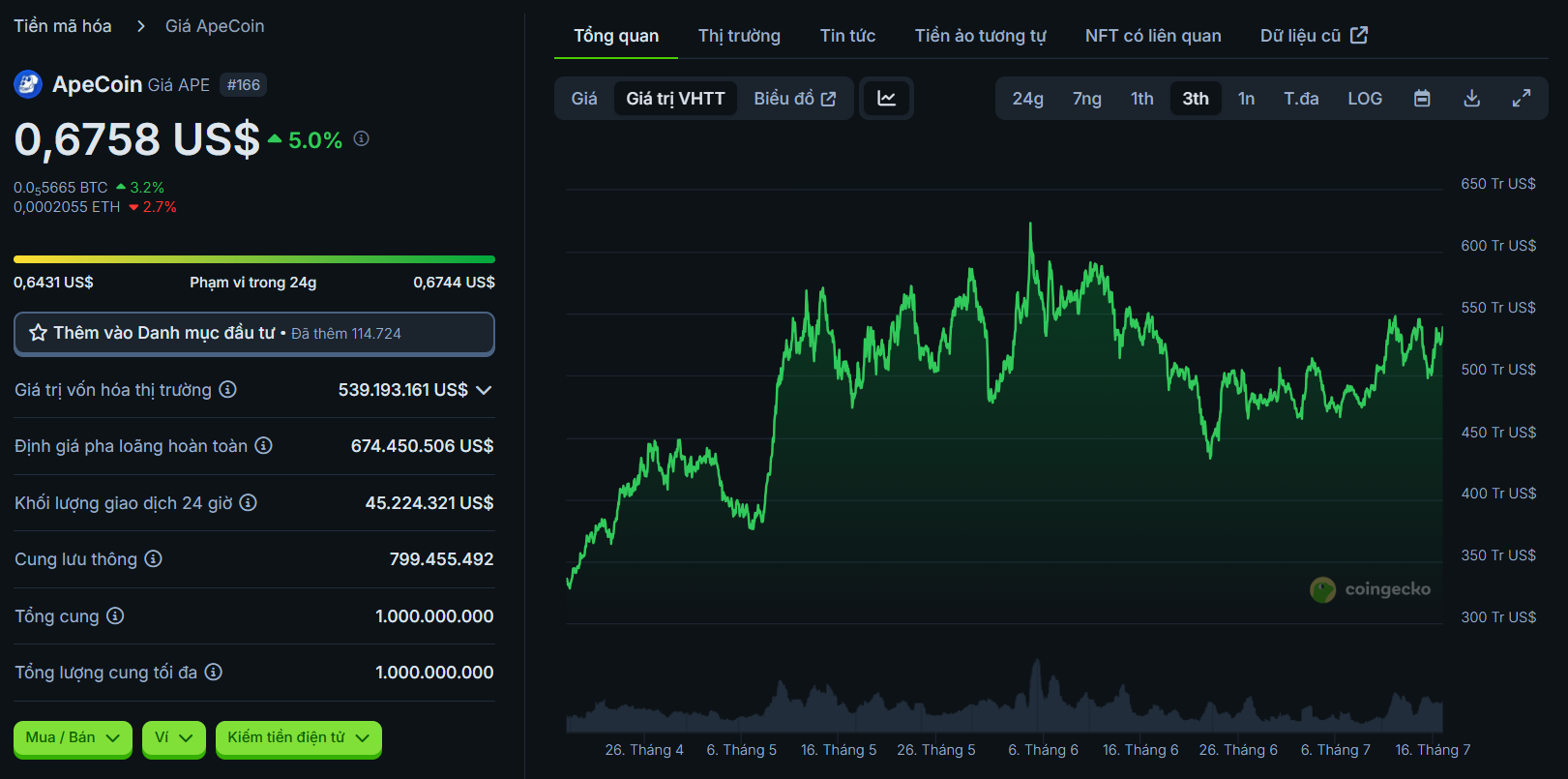This screenshot has height=779, width=1568.
Task: Click the 24h price range bar
Action: 253,259
